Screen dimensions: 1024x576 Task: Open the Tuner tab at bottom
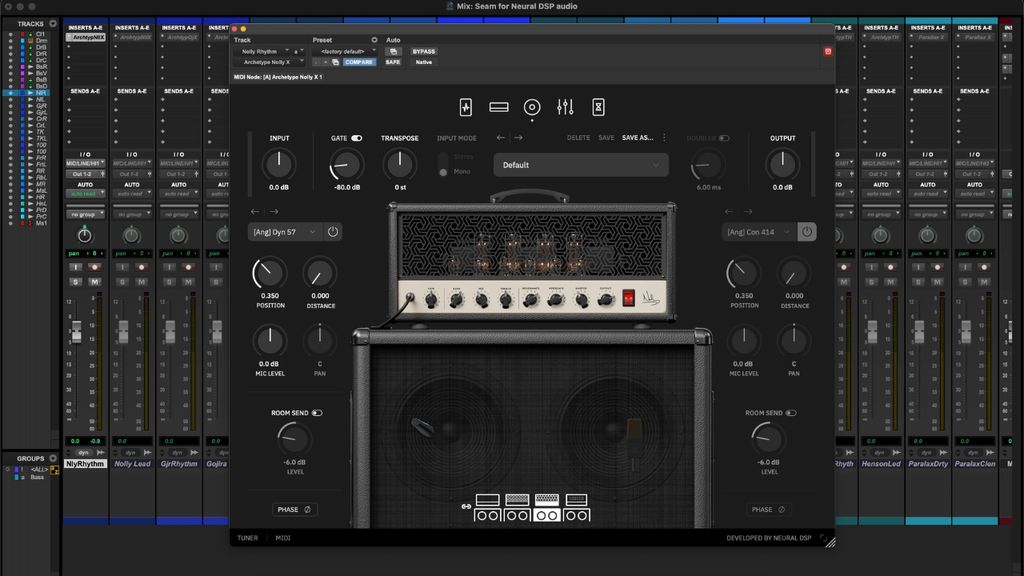(247, 538)
